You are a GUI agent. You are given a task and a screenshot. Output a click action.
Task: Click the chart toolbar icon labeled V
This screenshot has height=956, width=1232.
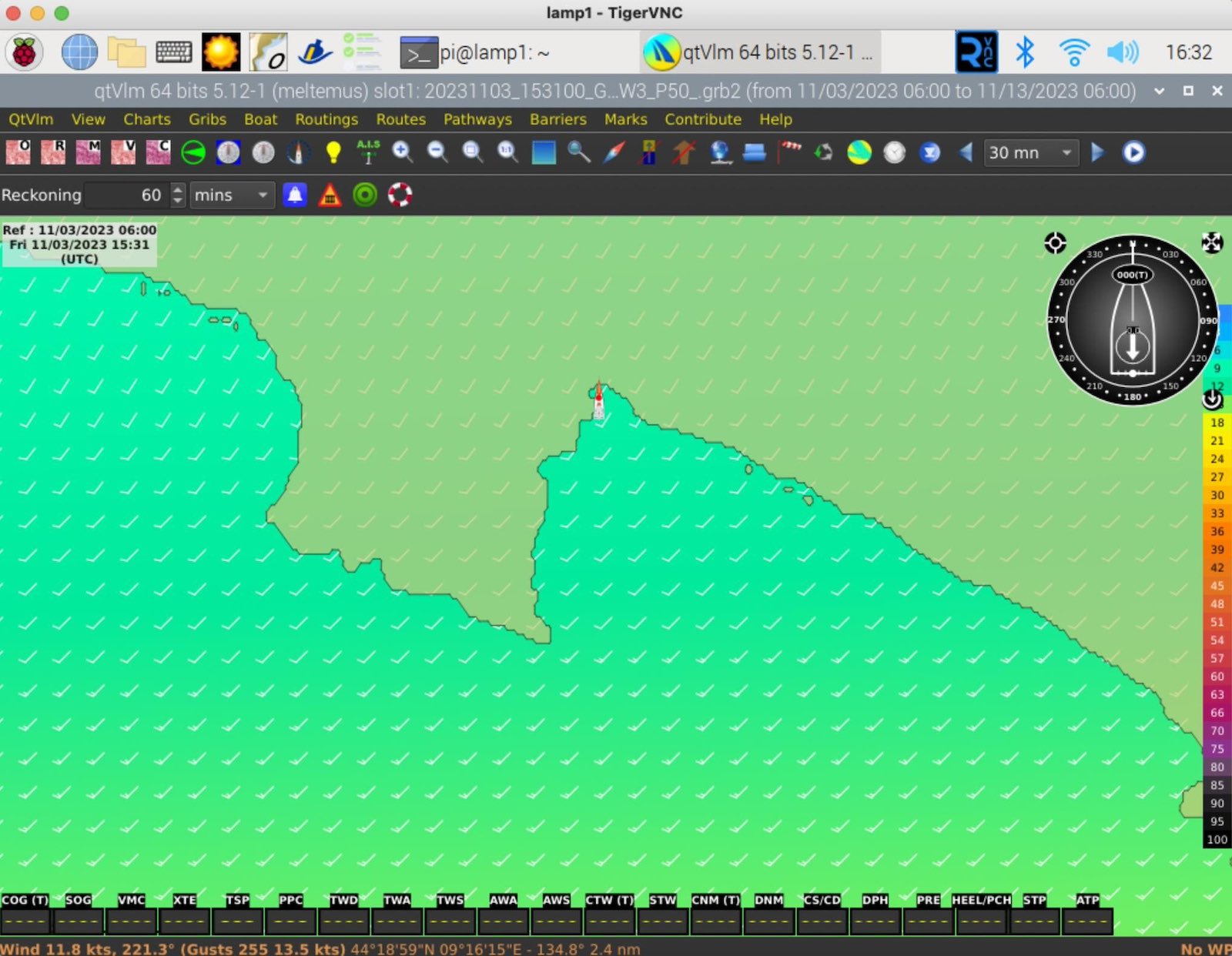(x=123, y=152)
